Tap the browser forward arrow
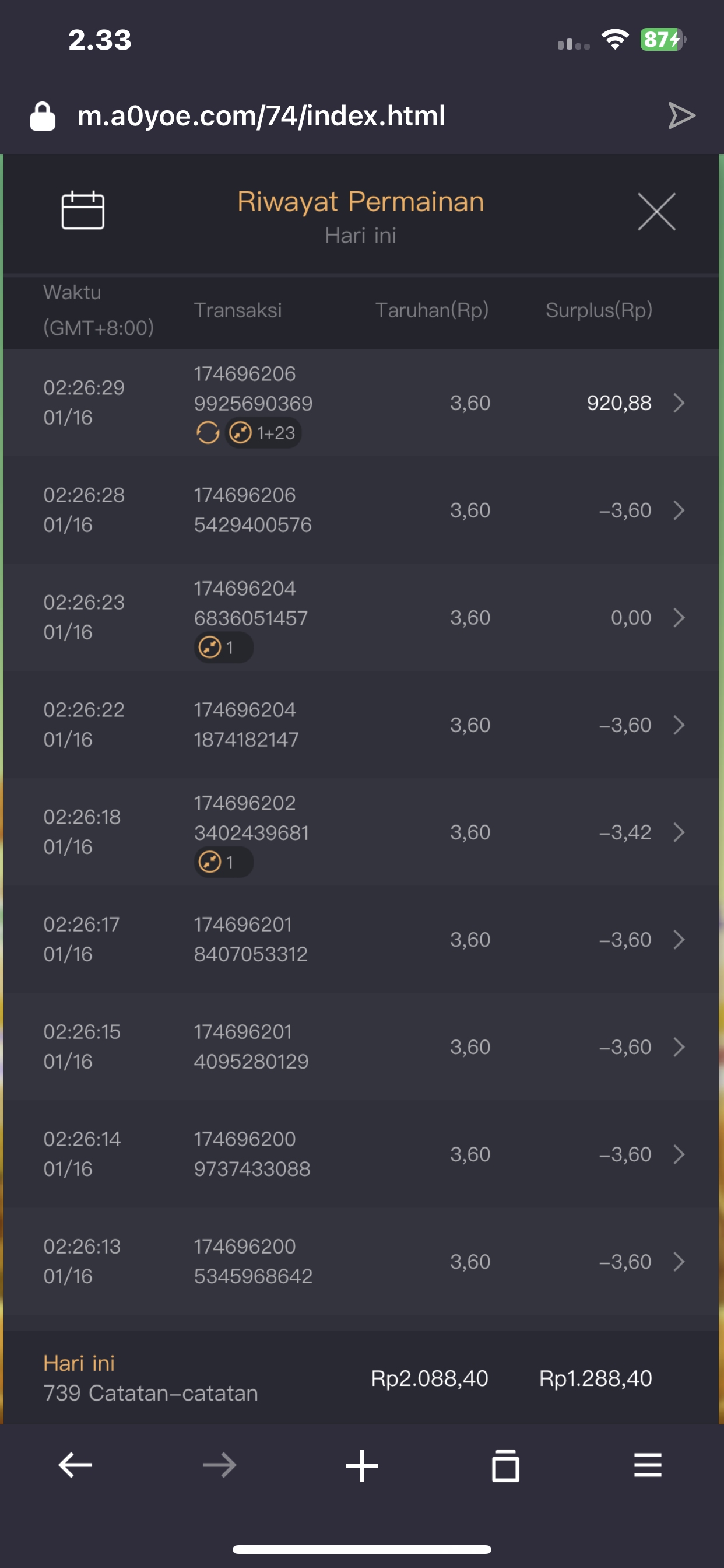The image size is (724, 1568). [x=219, y=1465]
